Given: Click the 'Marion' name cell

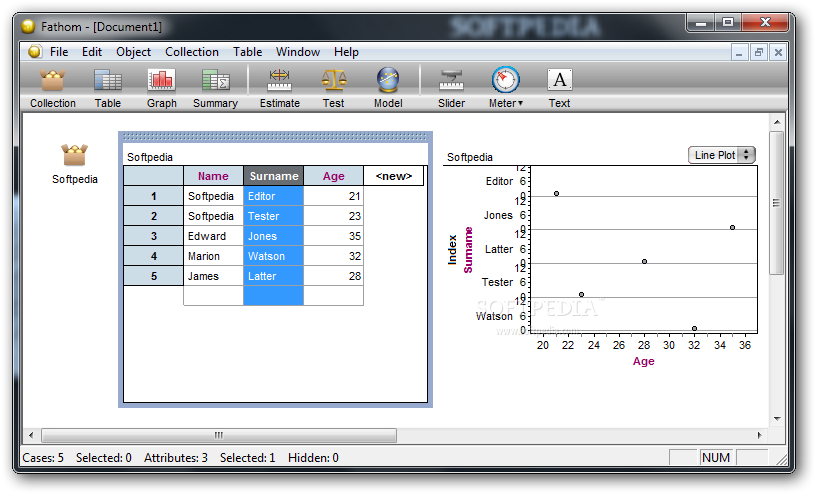Looking at the screenshot, I should coord(213,256).
